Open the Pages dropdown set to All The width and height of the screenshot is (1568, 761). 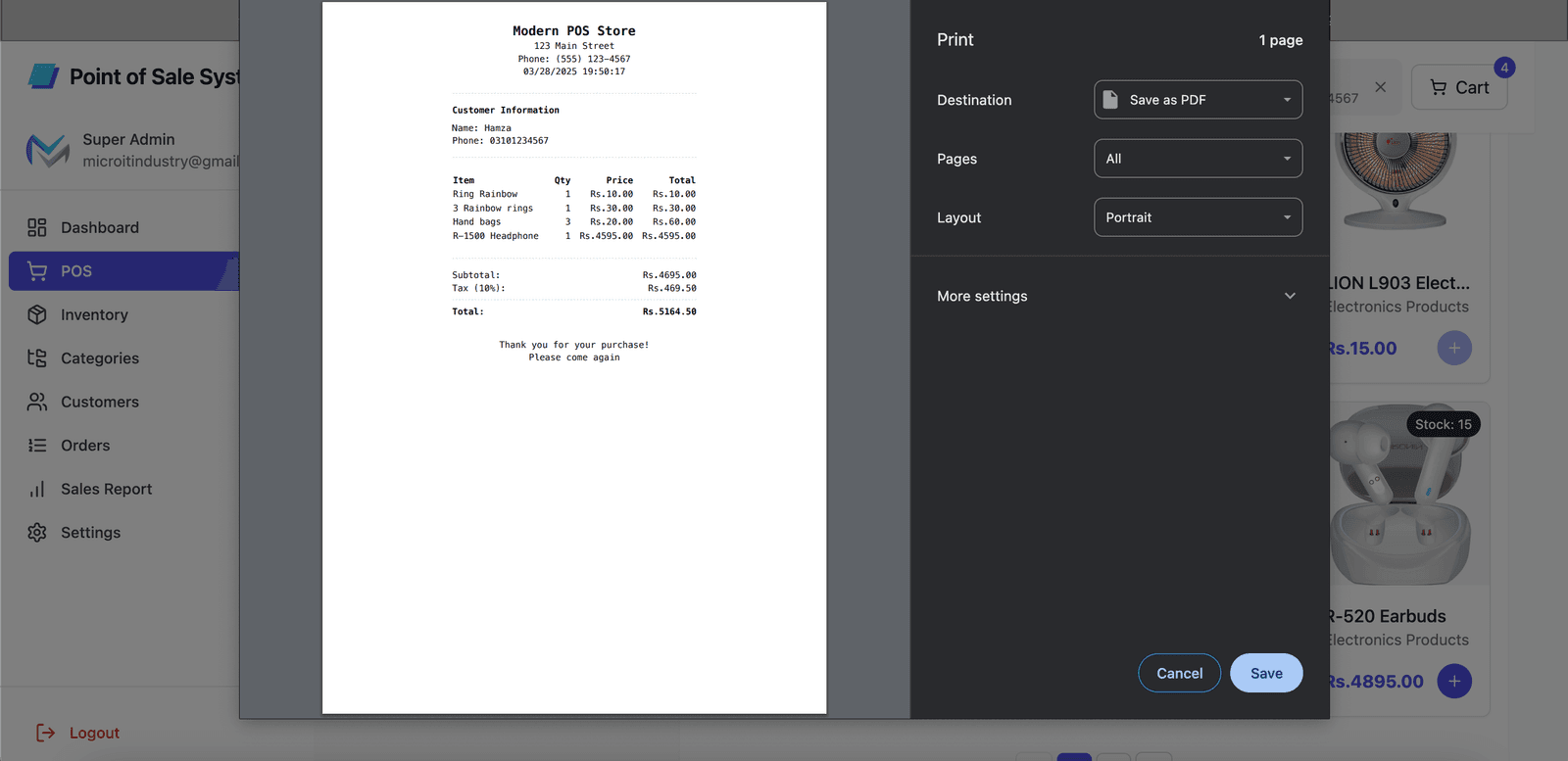pyautogui.click(x=1198, y=159)
